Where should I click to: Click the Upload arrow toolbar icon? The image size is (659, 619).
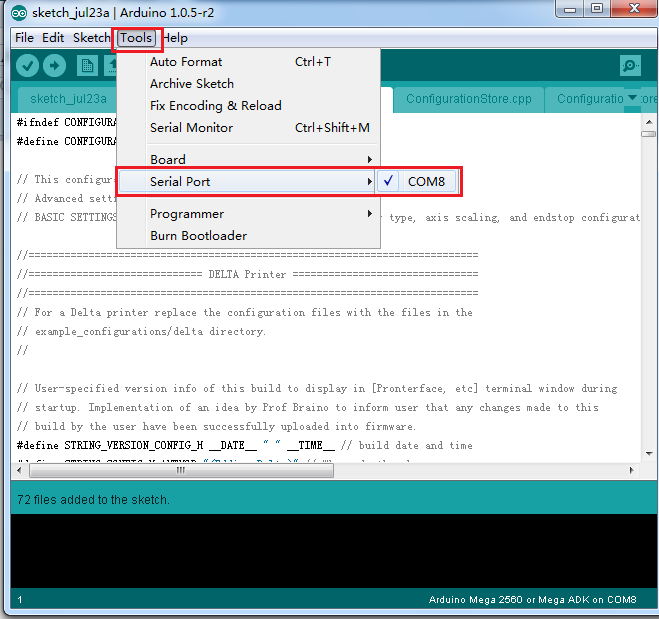point(55,66)
